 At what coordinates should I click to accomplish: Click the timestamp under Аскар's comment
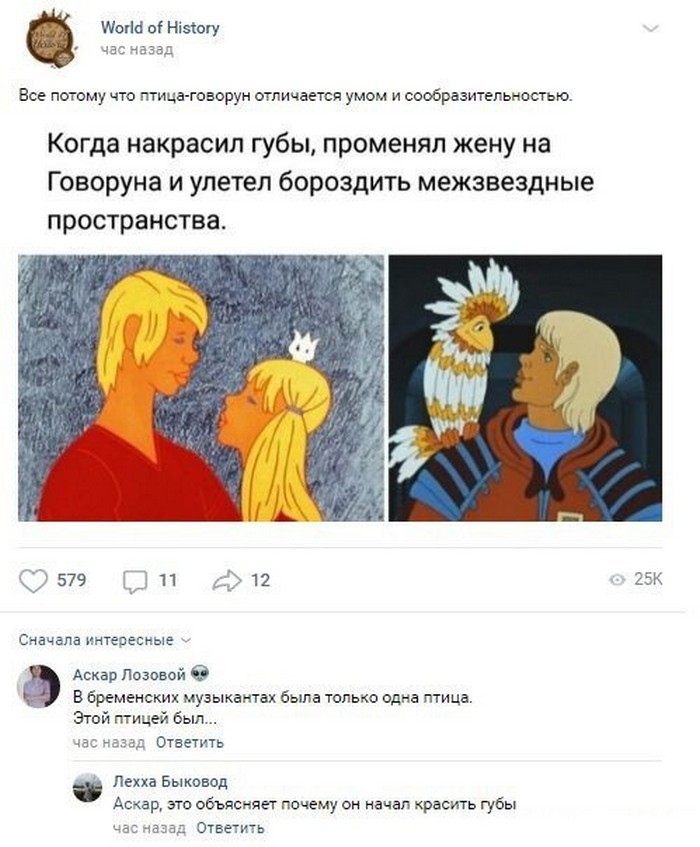pyautogui.click(x=109, y=743)
